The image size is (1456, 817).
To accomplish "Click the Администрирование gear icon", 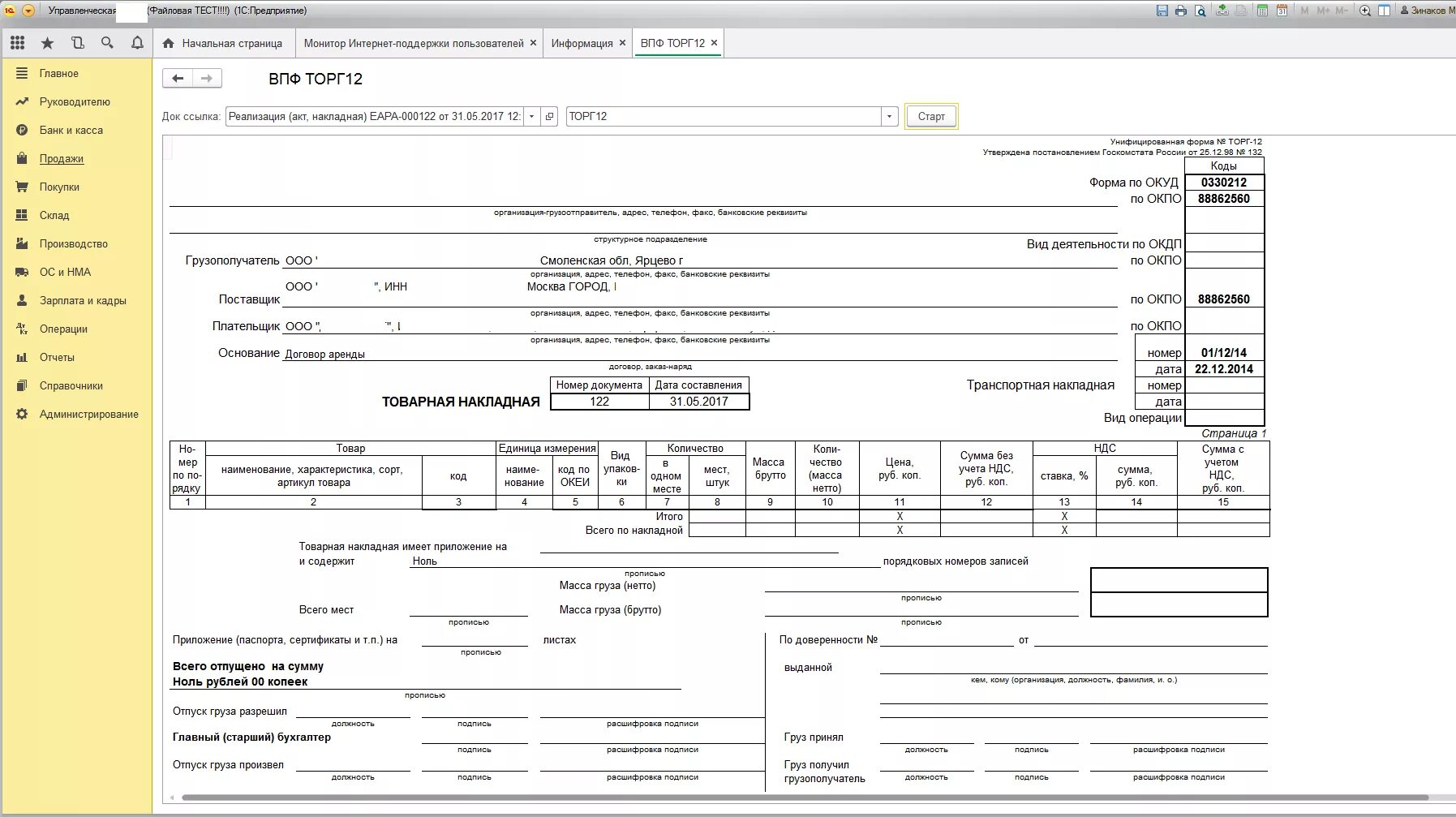I will click(22, 414).
